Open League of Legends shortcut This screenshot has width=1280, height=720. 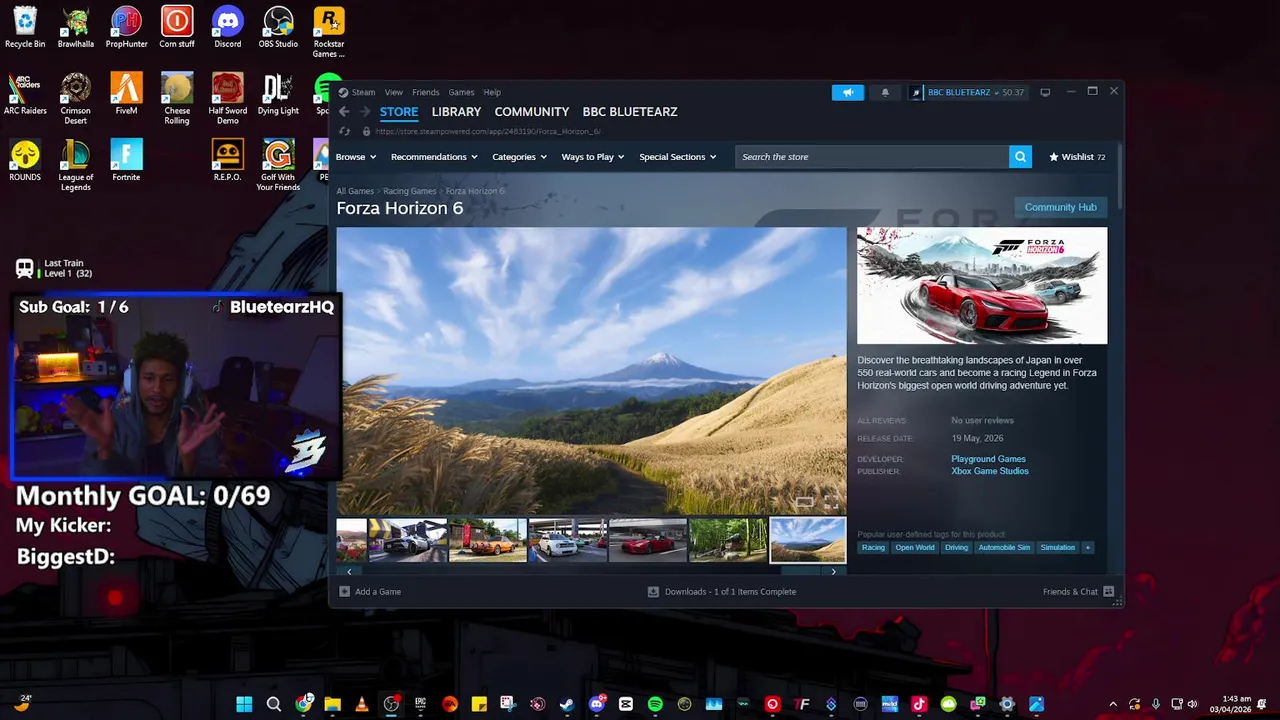click(76, 166)
